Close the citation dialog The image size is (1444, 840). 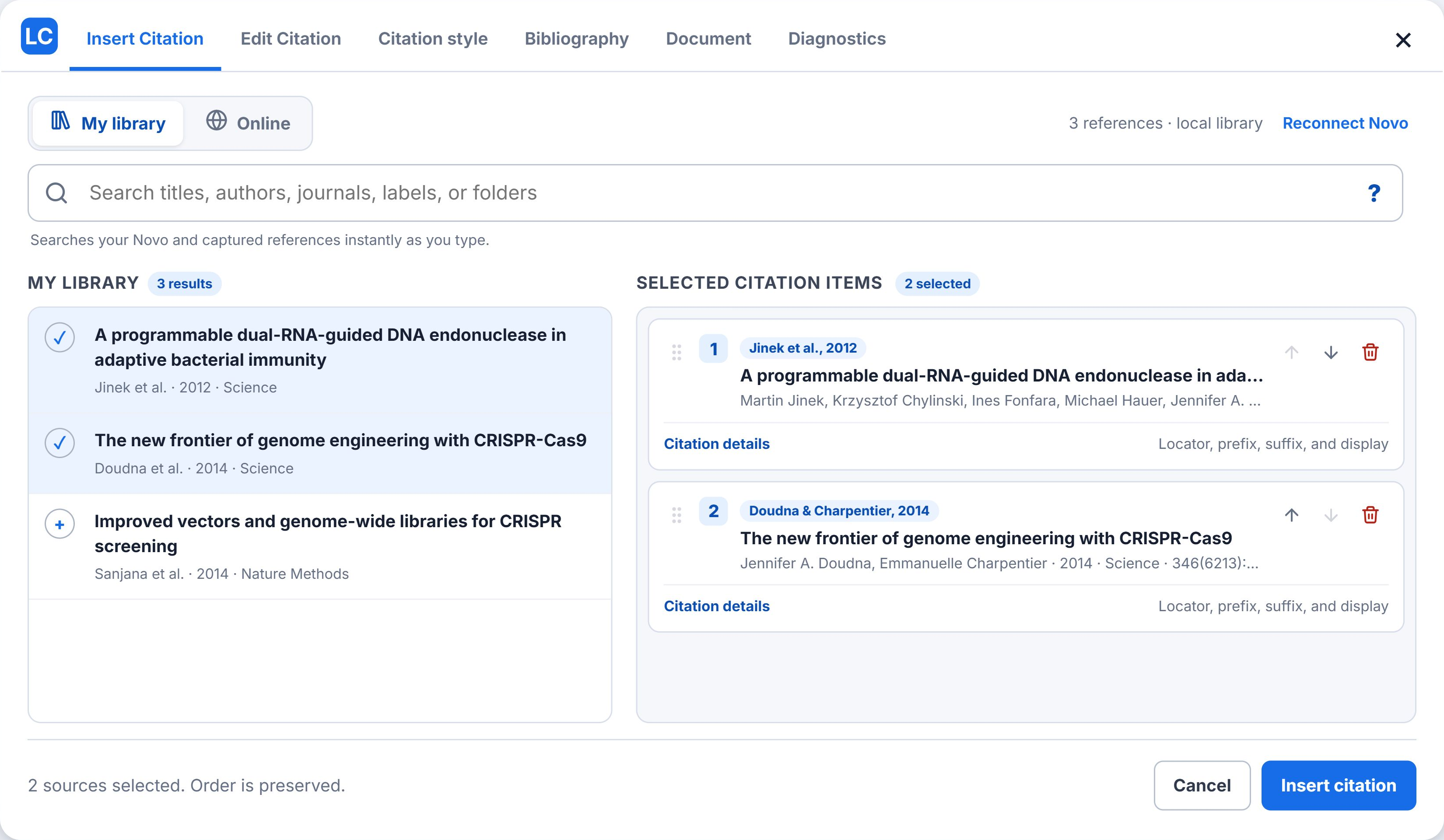coord(1403,39)
